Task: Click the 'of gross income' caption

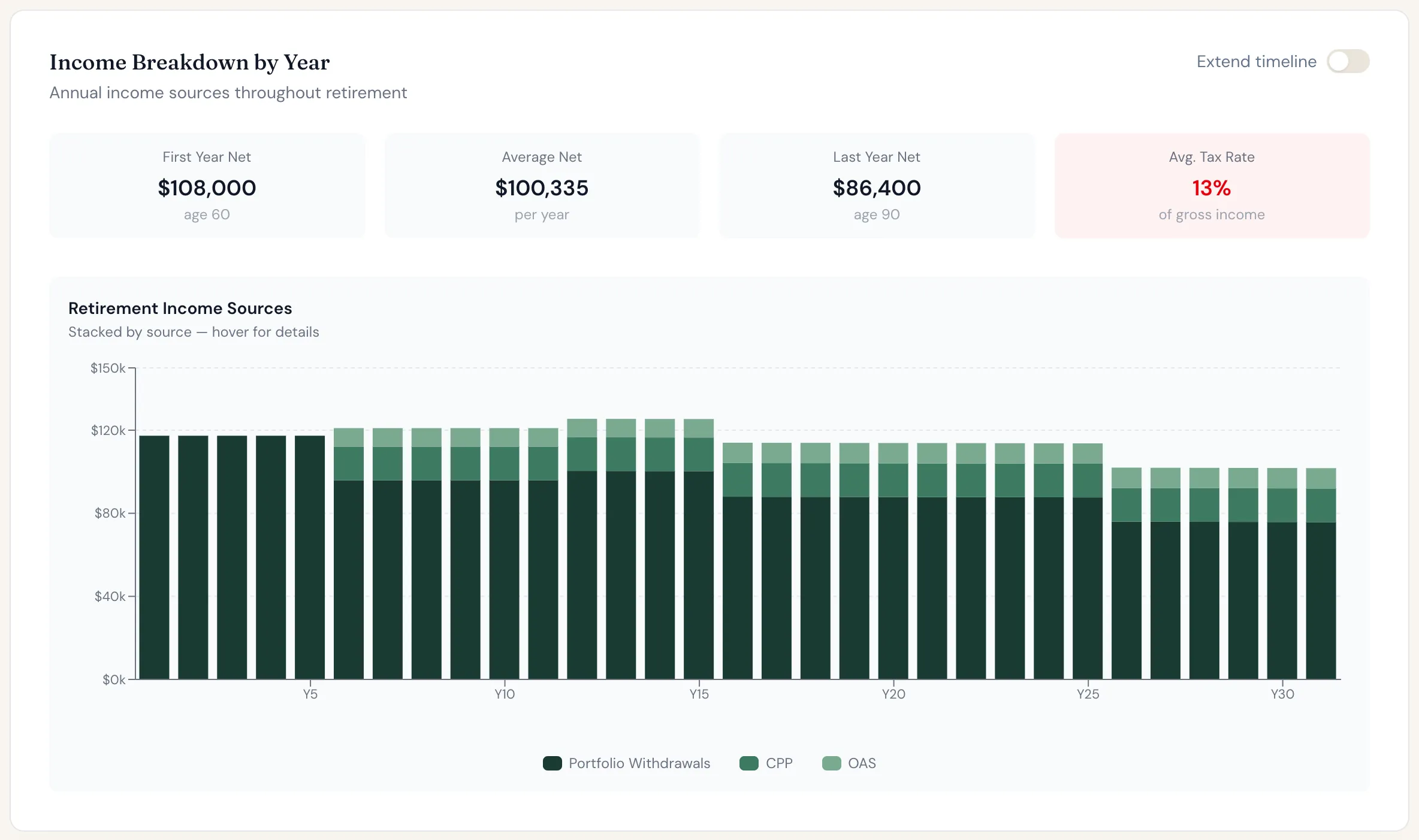Action: tap(1212, 214)
